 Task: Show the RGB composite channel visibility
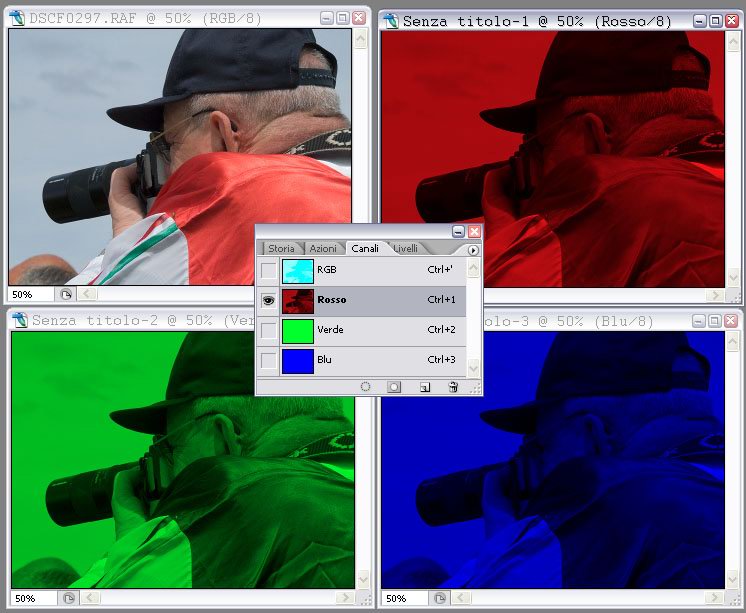click(x=268, y=270)
